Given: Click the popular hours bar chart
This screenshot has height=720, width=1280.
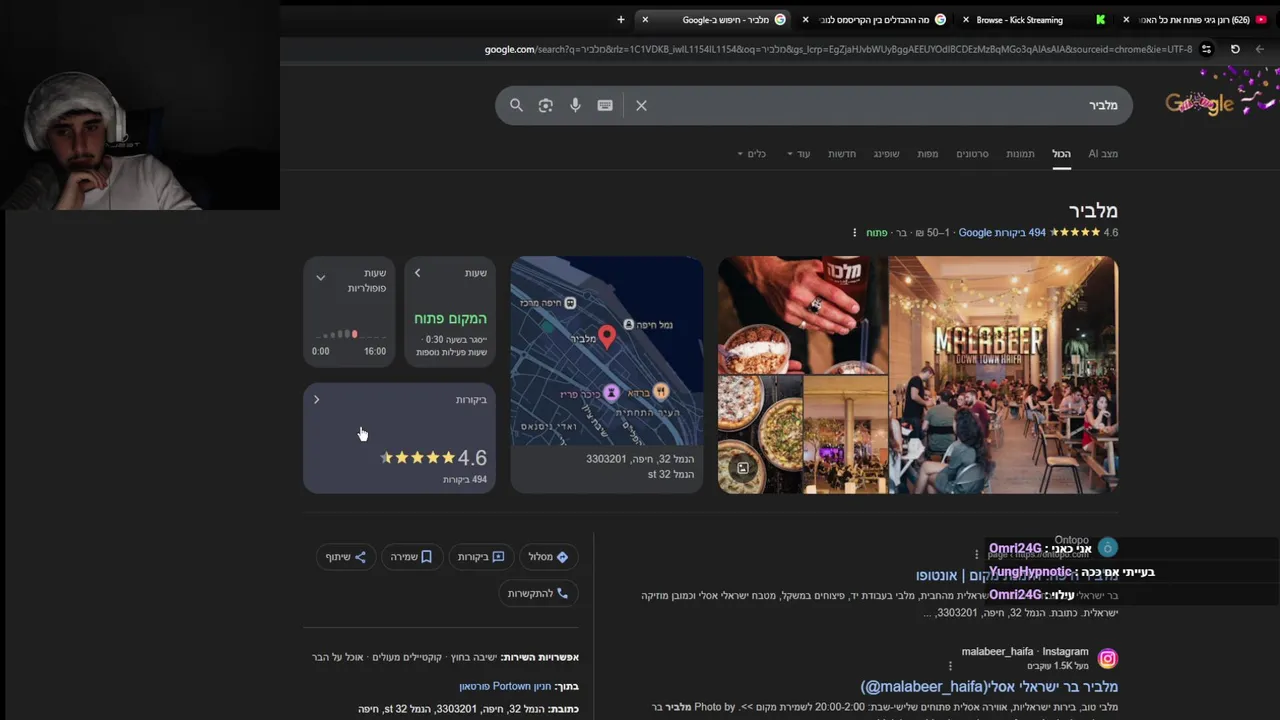Looking at the screenshot, I should pyautogui.click(x=340, y=334).
